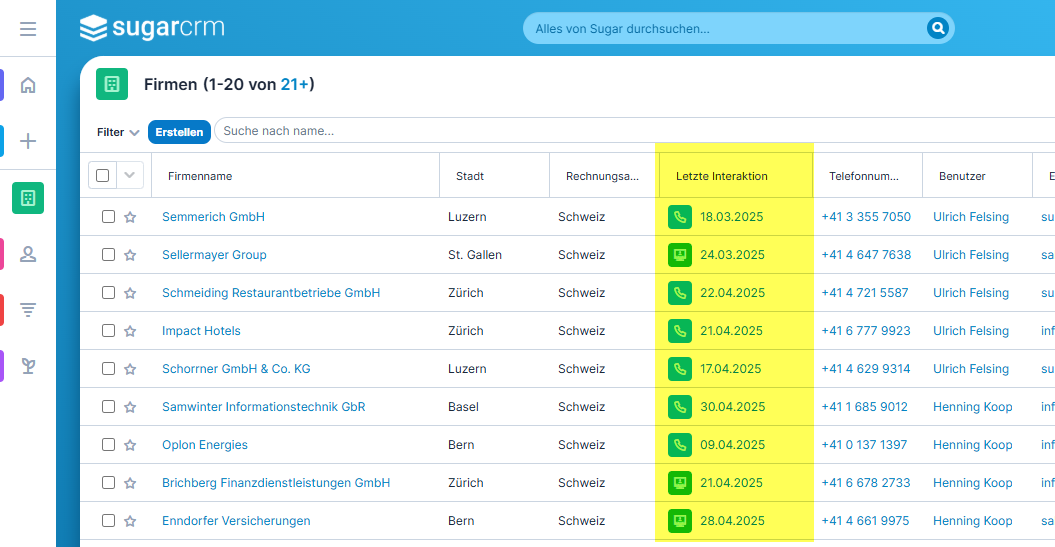The image size is (1055, 547).
Task: Star the Schmeiding Restaurantbetriebe GmbH row
Action: [x=130, y=293]
